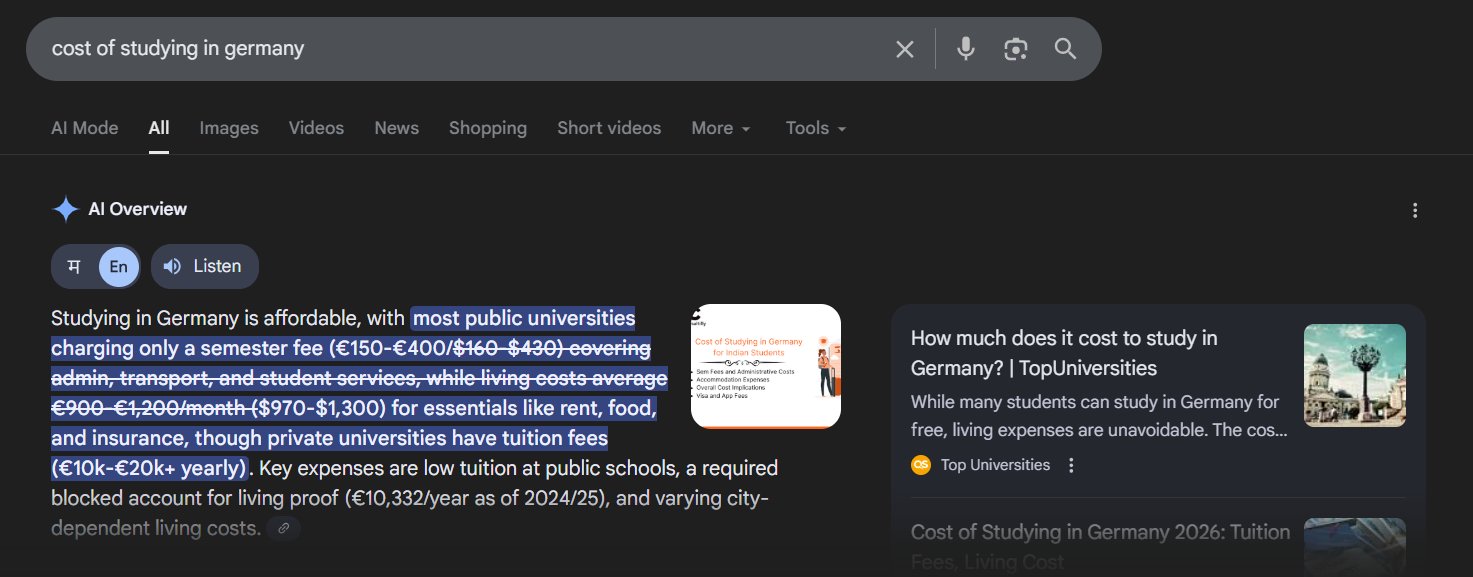Open Google Lens image search icon
Image resolution: width=1473 pixels, height=577 pixels.
tap(1015, 49)
